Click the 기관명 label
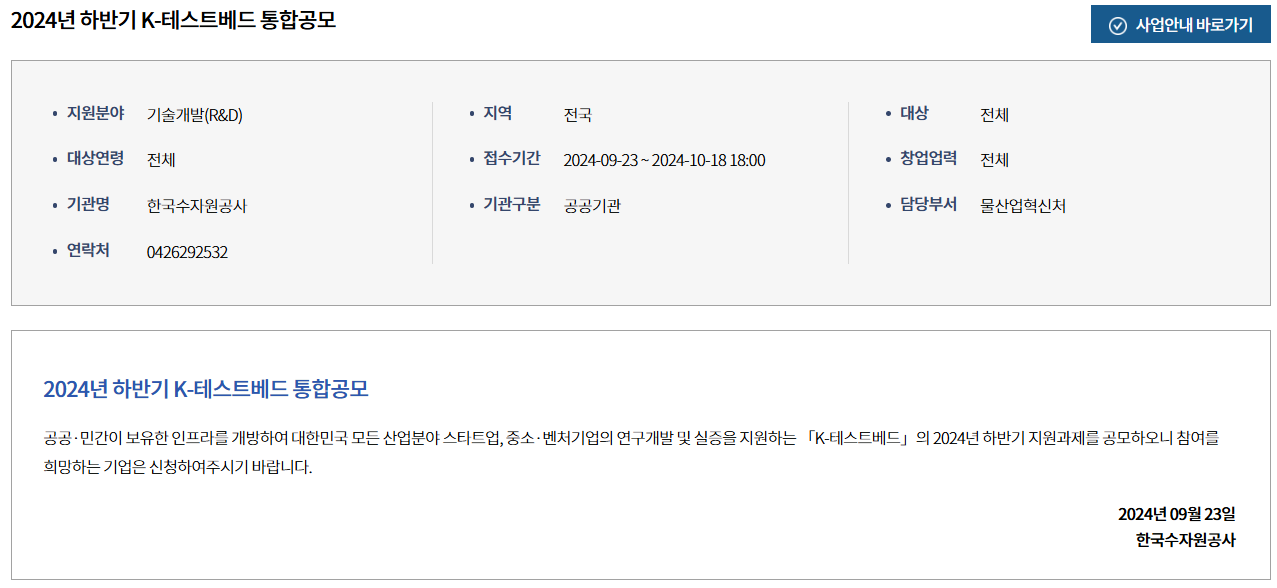 (88, 204)
